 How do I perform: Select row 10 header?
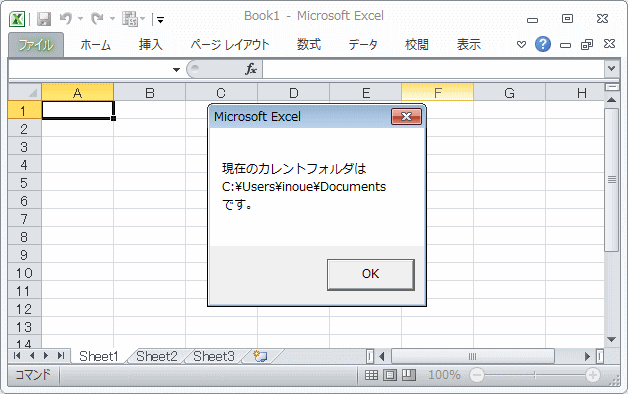[25, 273]
